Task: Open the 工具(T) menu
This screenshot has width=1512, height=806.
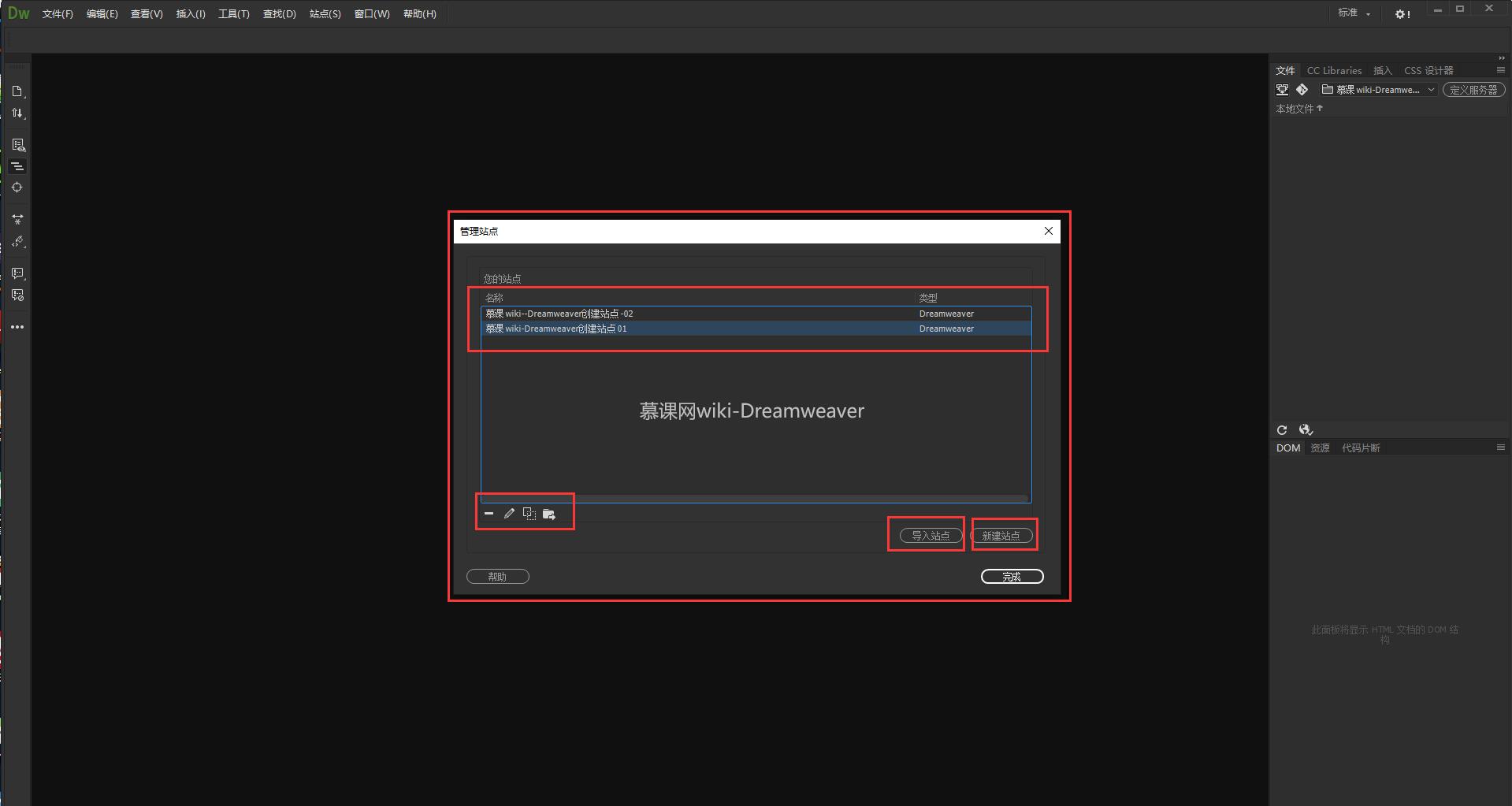Action: 234,14
